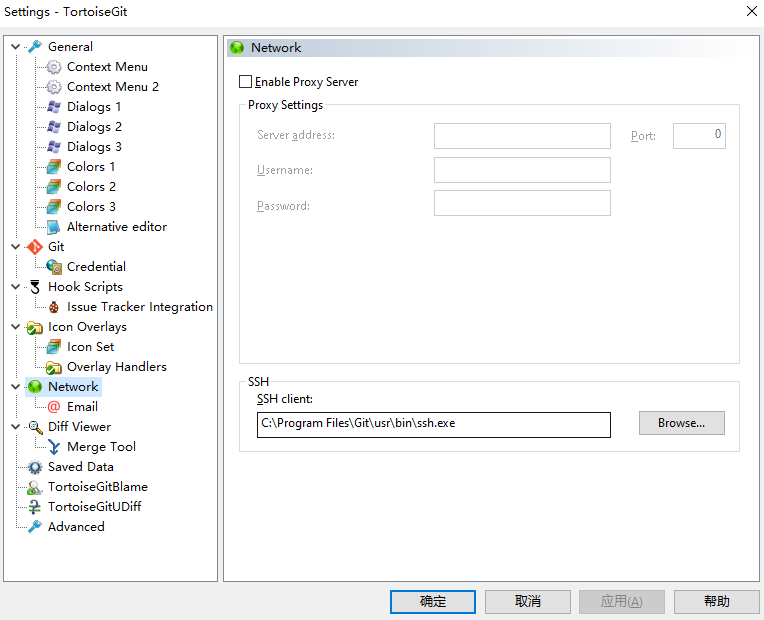Click the Diff Viewer magnifier icon
The height and width of the screenshot is (620, 764).
click(35, 427)
